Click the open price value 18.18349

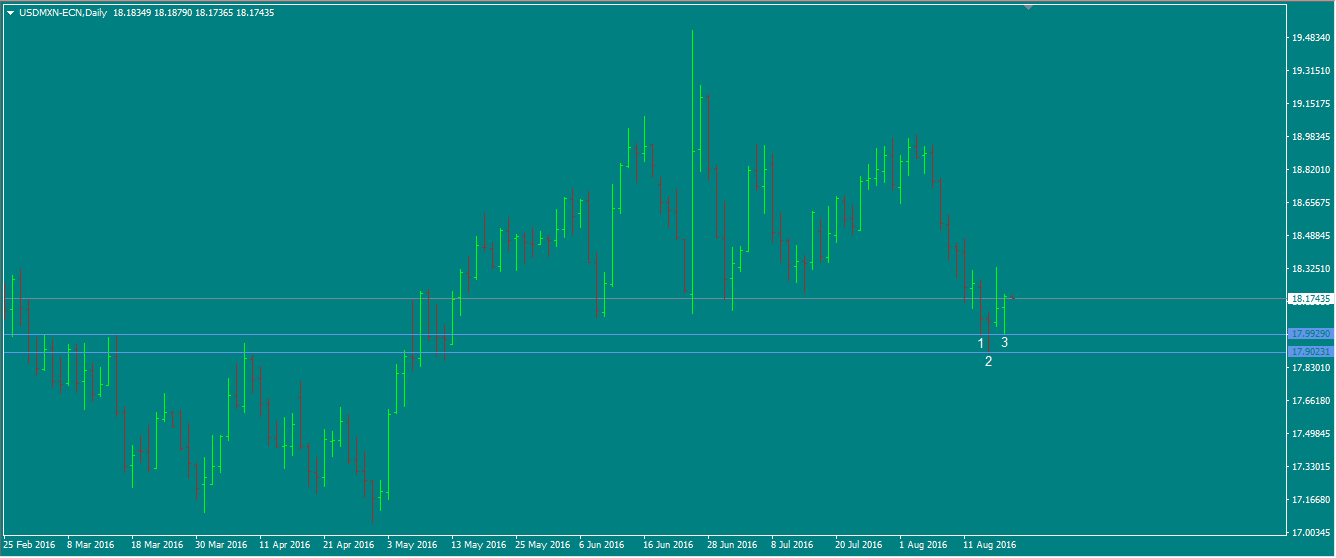[132, 13]
